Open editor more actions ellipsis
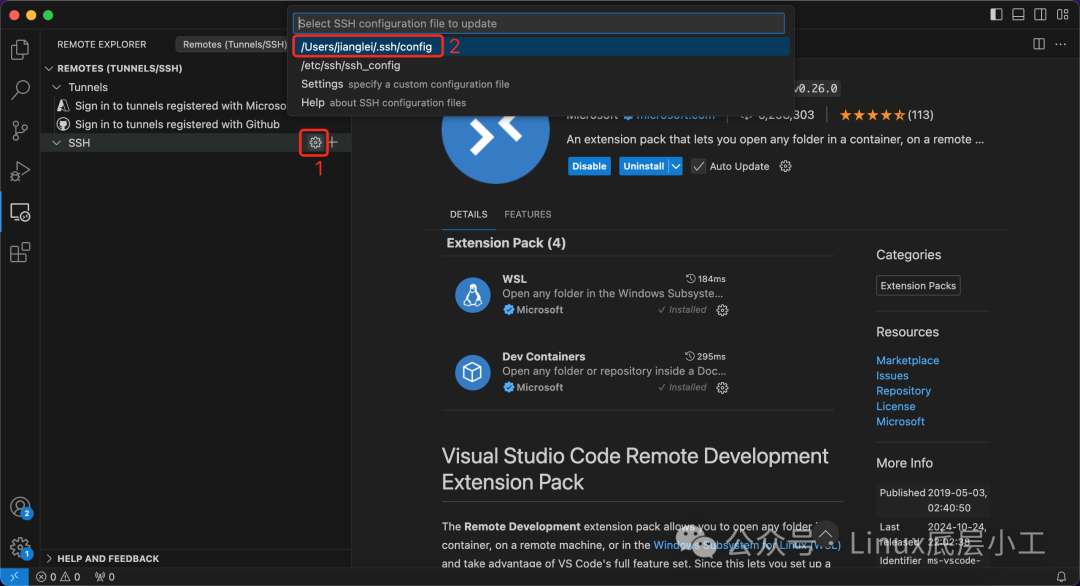This screenshot has height=586, width=1080. [1061, 44]
